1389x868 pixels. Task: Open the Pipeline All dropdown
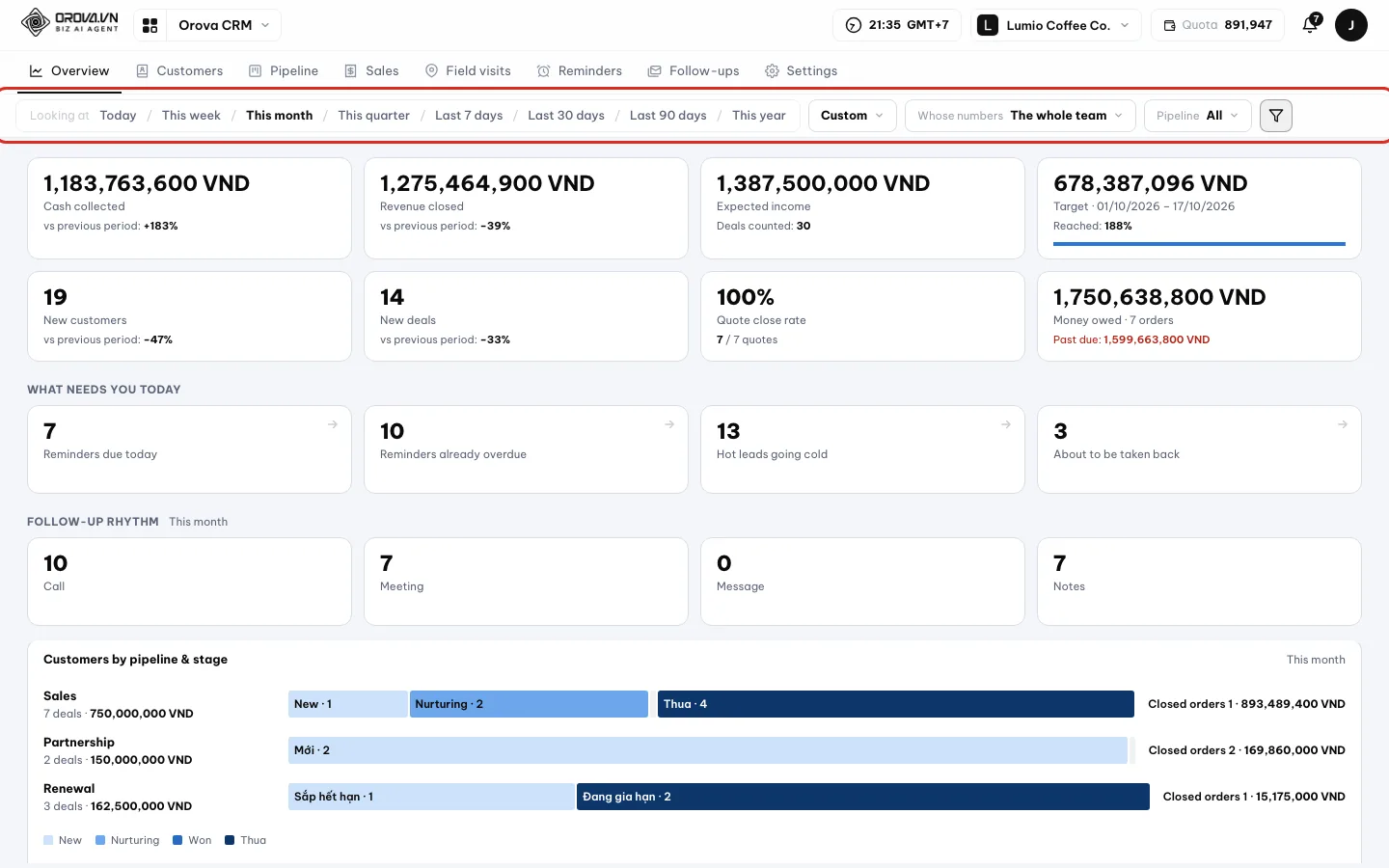point(1197,116)
